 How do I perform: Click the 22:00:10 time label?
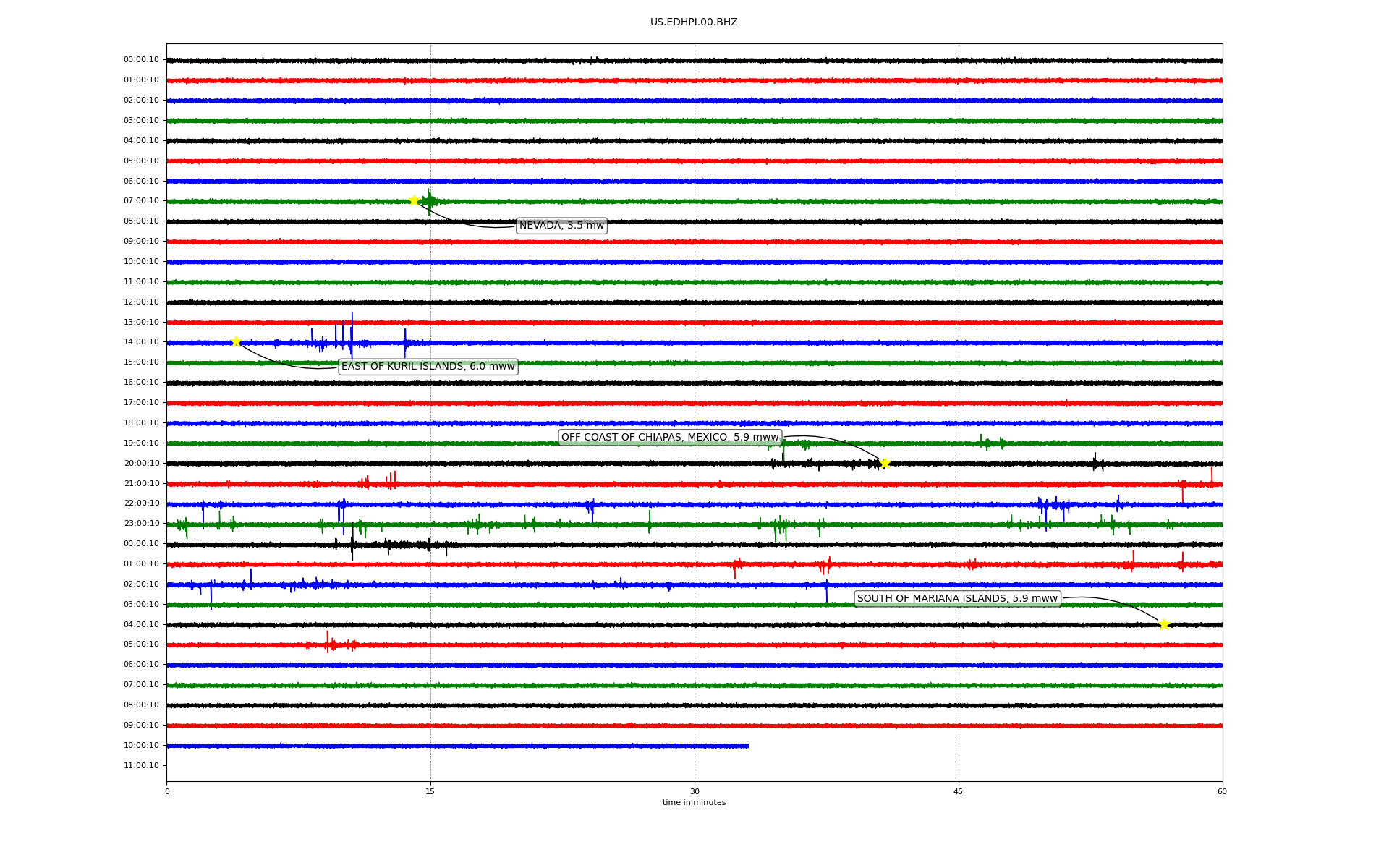[141, 503]
